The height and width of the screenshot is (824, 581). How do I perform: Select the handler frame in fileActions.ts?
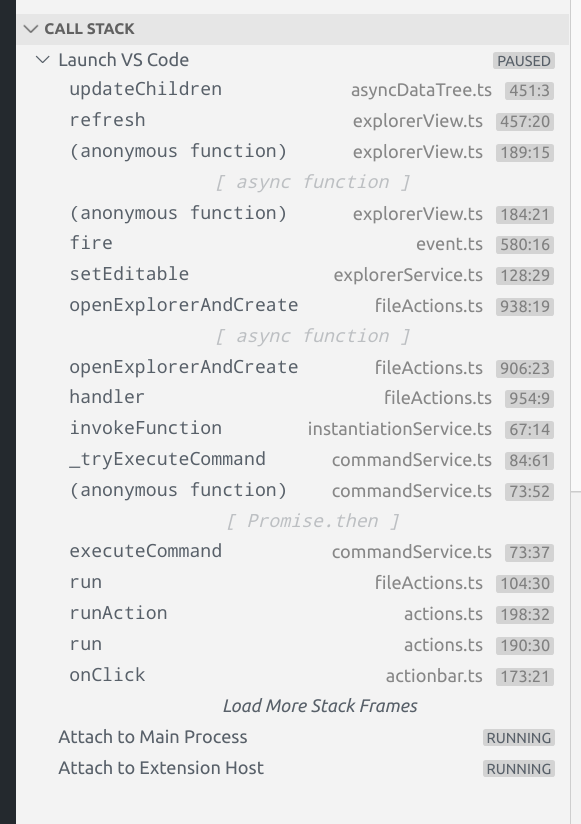(x=103, y=397)
